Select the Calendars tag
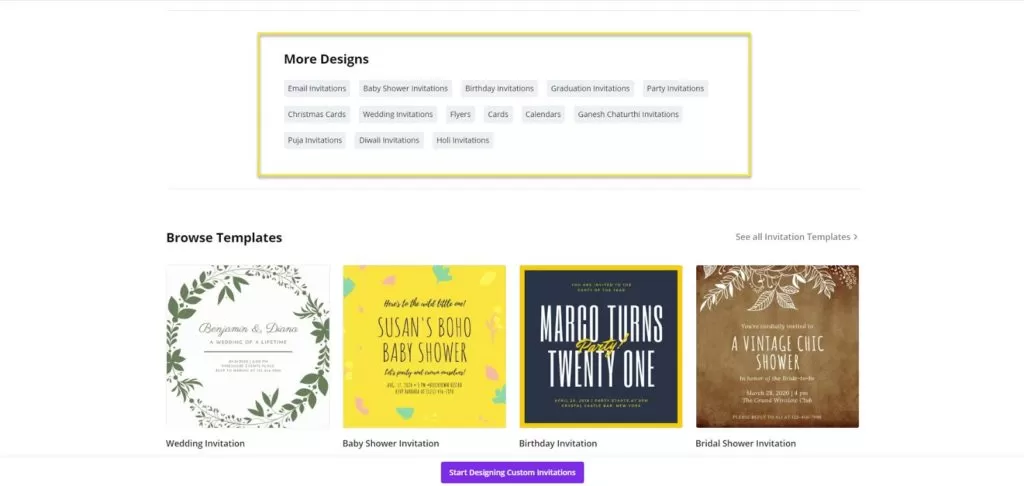1024x486 pixels. coord(543,114)
